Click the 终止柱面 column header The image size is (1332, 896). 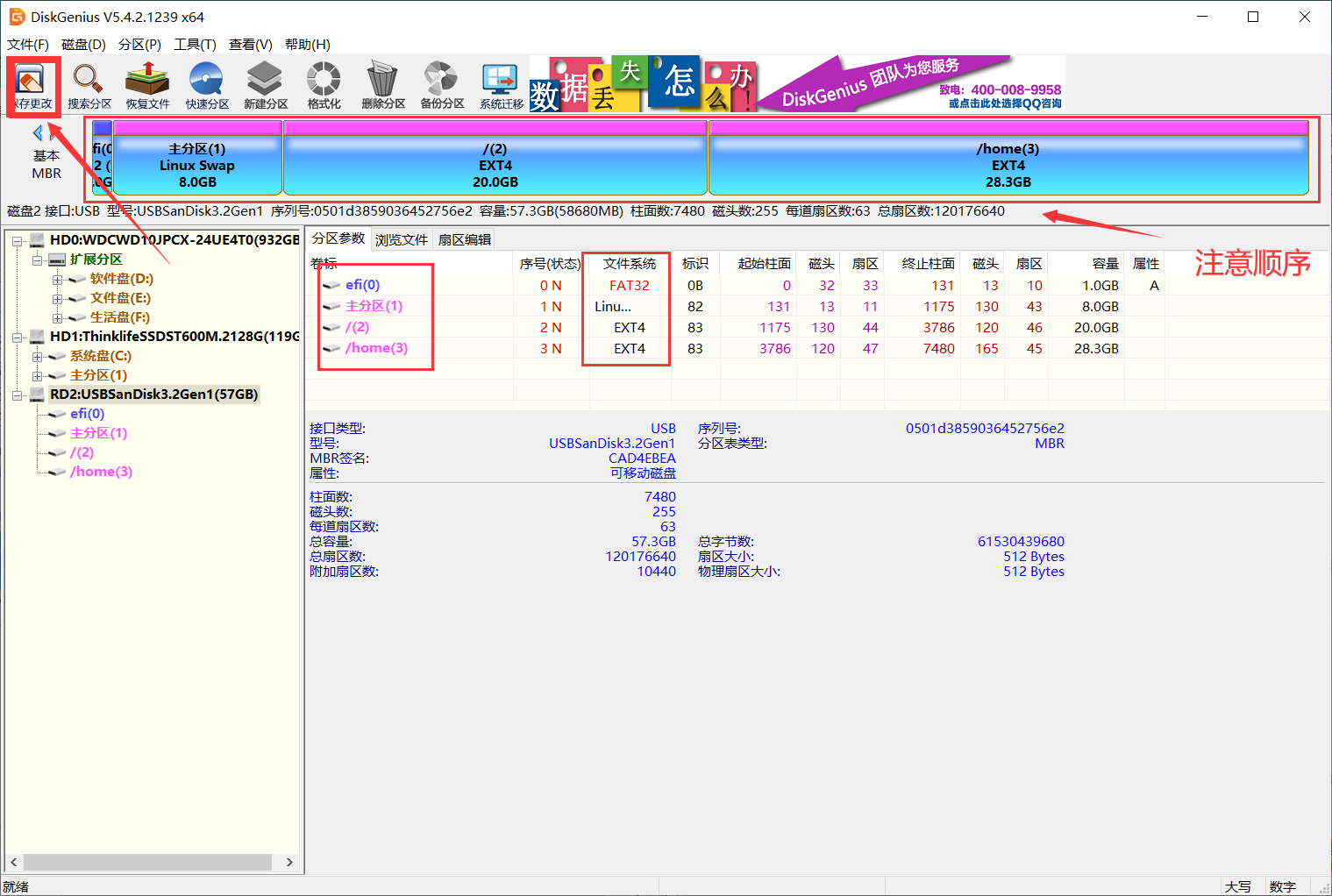coord(922,263)
